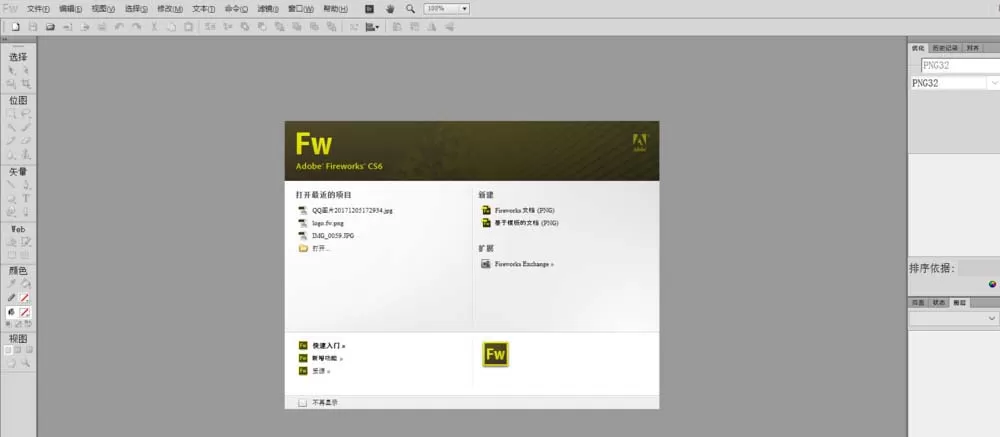Open the Fill color swatch
Viewport: 1000px width, 437px height.
(x=25, y=313)
